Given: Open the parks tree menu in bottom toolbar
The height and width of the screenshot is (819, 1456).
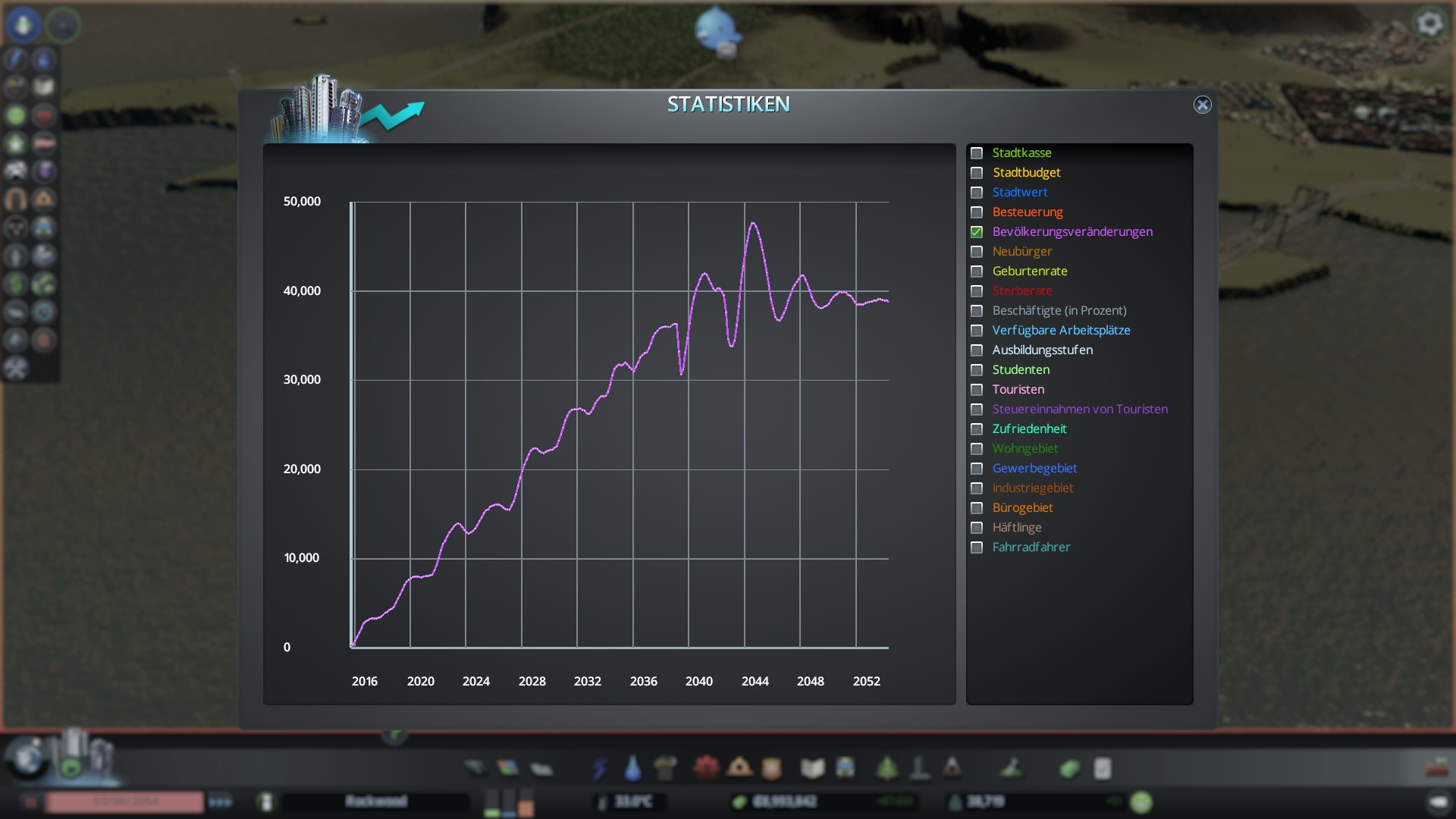Looking at the screenshot, I should pos(886,768).
